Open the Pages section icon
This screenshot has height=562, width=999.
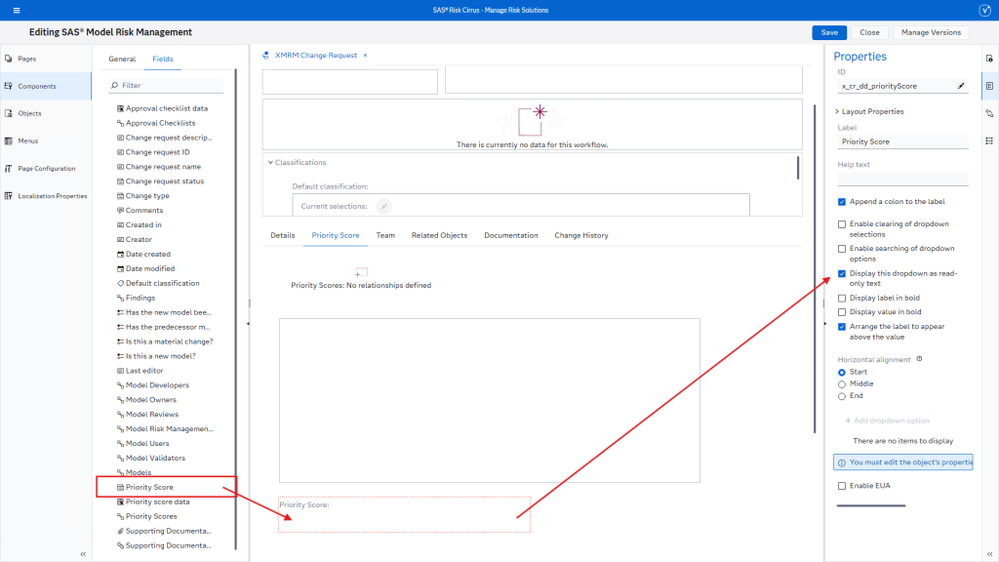tap(8, 59)
